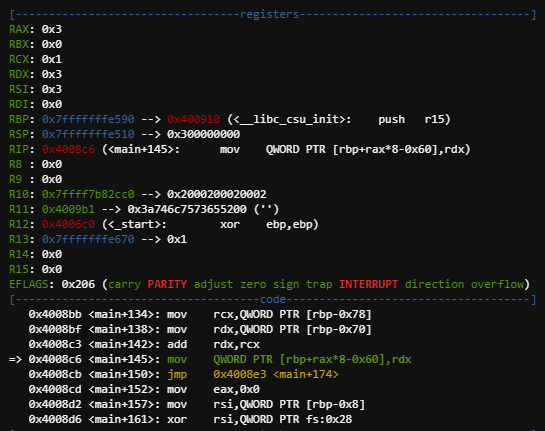The width and height of the screenshot is (545, 431).
Task: Click the operand [rbp-0x78]
Action: click(x=339, y=314)
